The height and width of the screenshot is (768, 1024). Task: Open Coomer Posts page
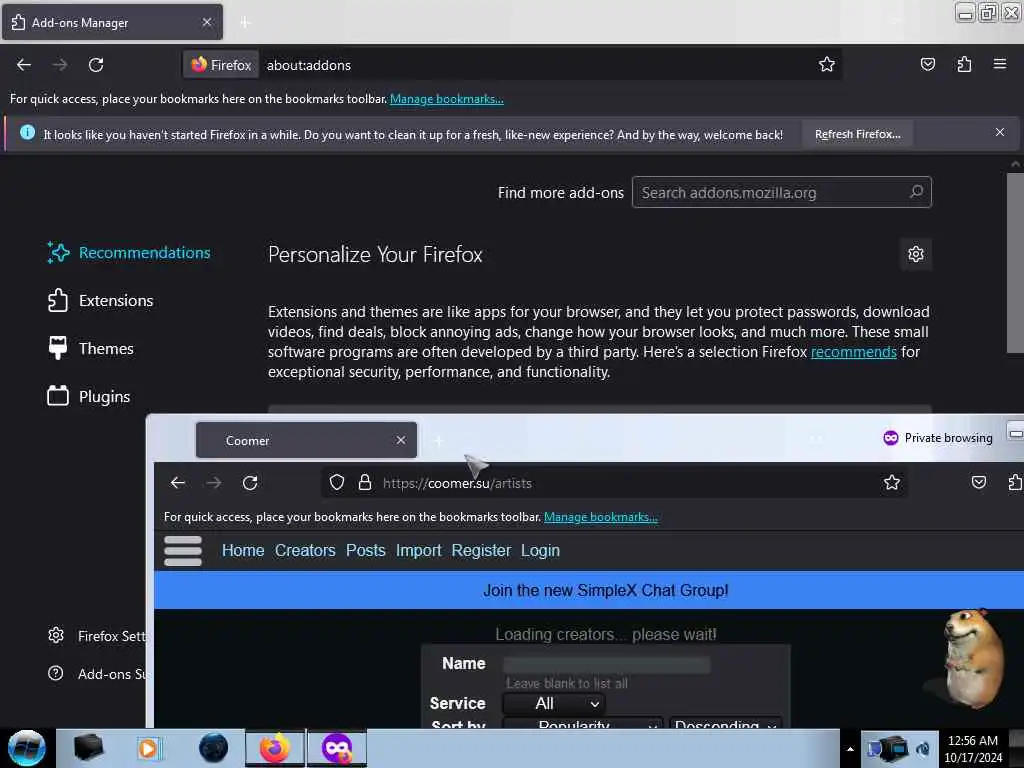pyautogui.click(x=366, y=551)
